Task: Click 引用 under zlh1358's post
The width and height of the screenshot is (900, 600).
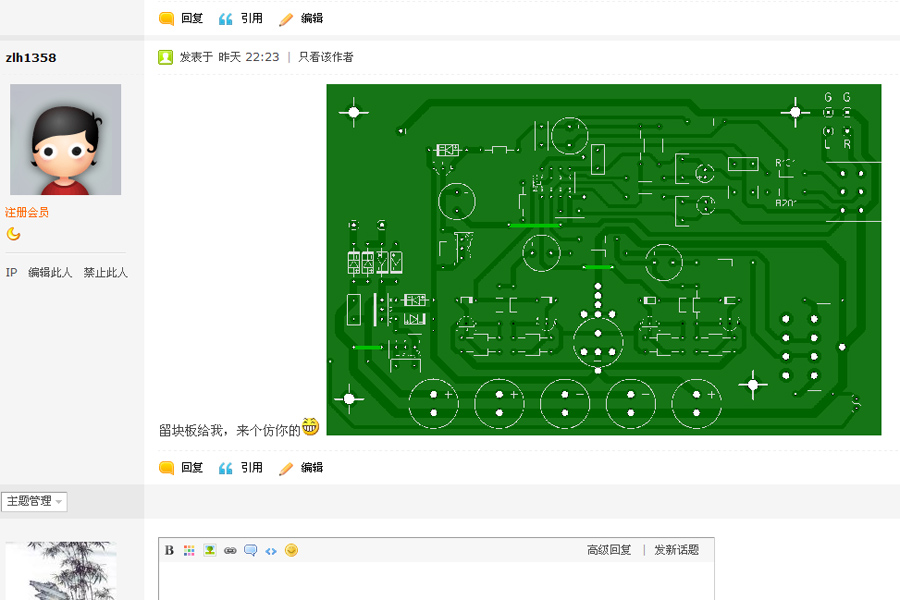Action: point(251,467)
